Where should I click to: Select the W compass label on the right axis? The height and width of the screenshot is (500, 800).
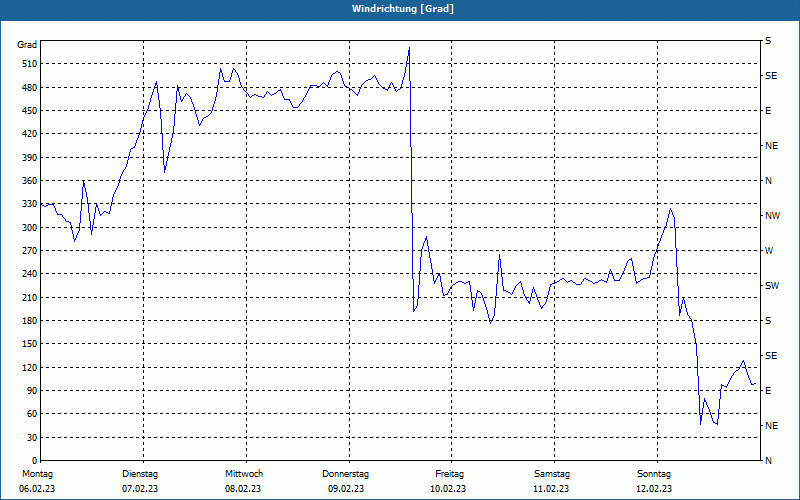pos(769,251)
